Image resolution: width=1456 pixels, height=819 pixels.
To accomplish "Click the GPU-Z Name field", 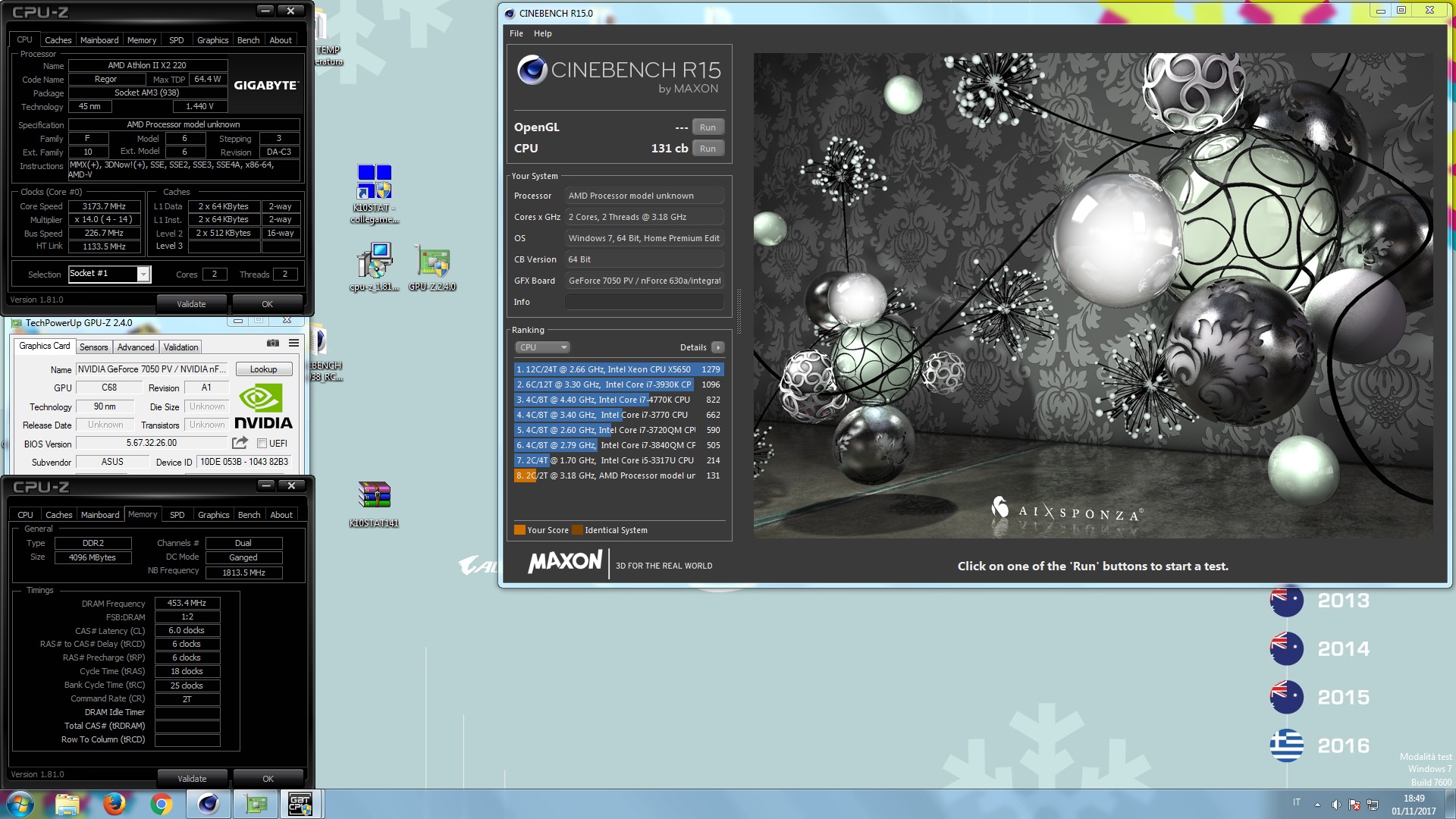I will tap(152, 369).
